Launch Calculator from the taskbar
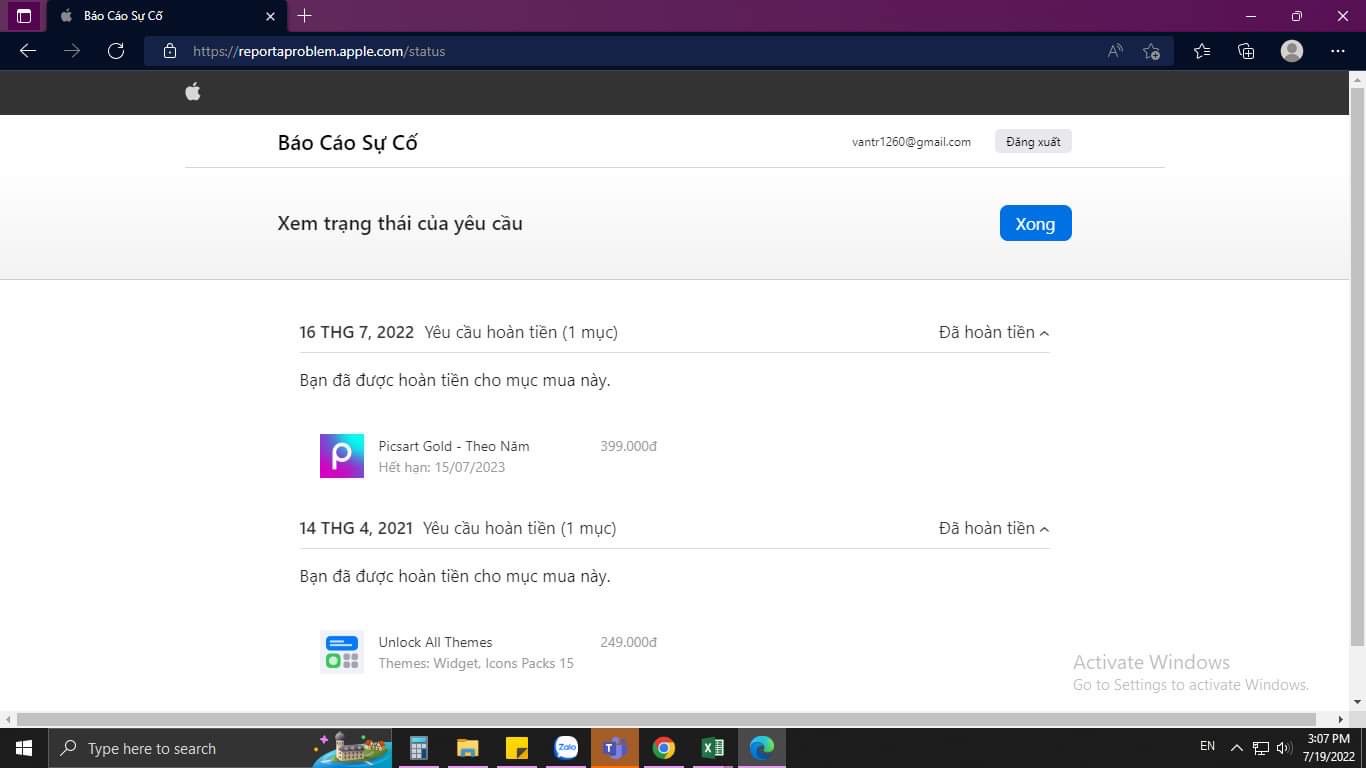This screenshot has width=1366, height=768. tap(418, 748)
